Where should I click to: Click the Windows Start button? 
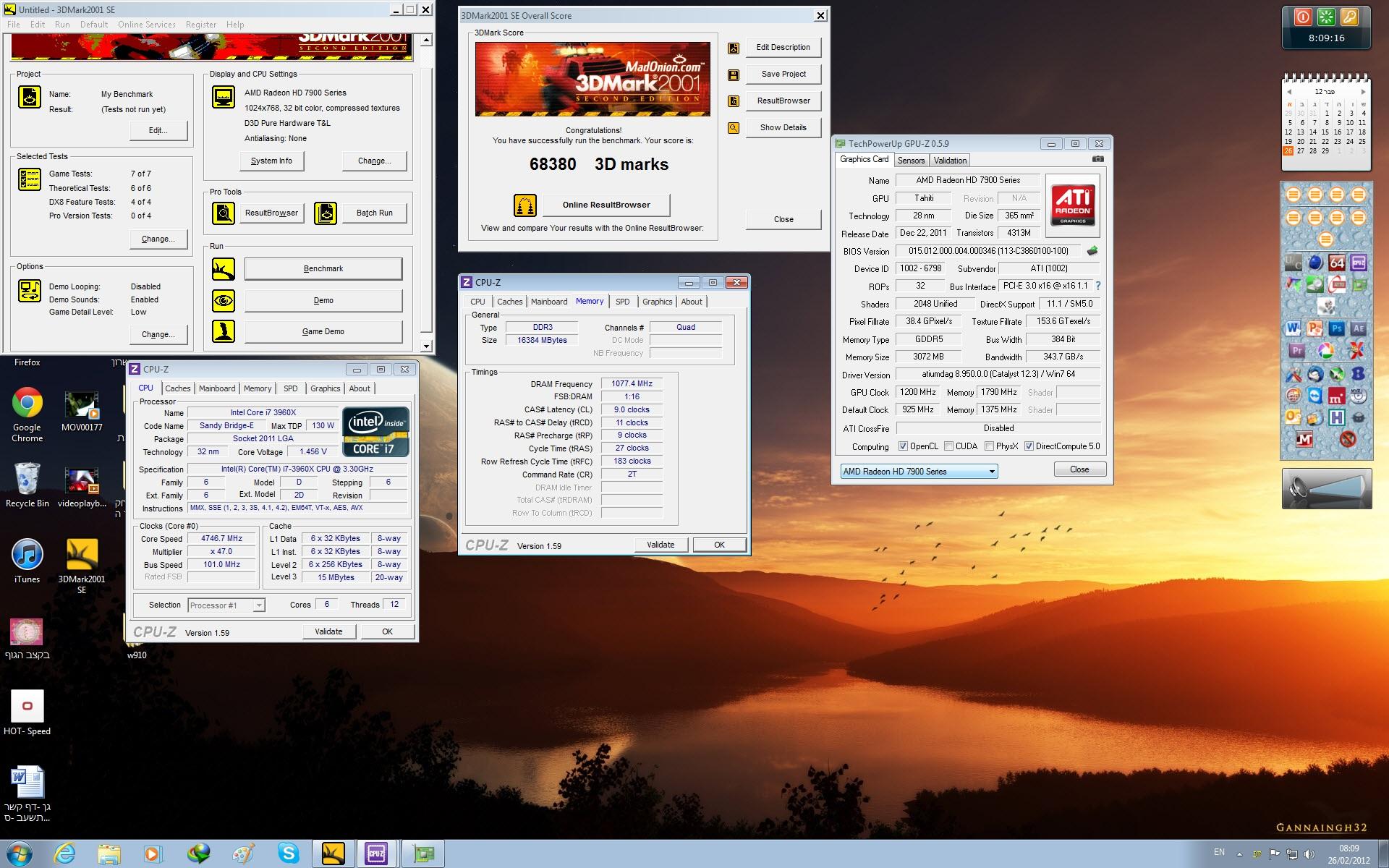click(20, 854)
